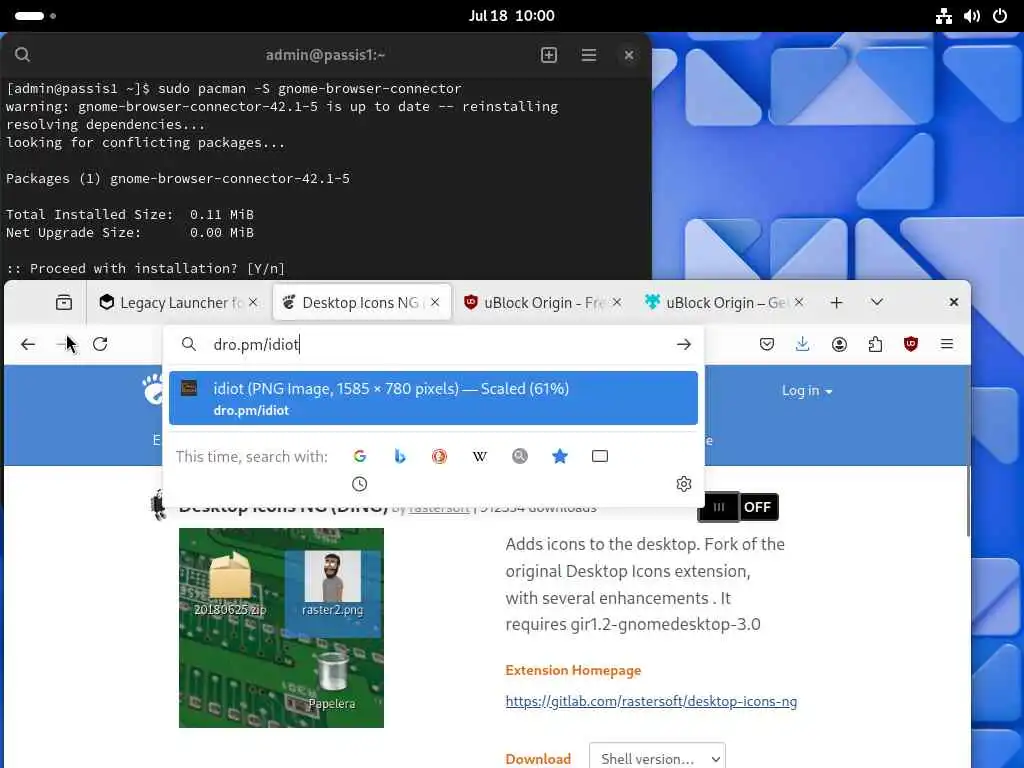Click URL bar containing dro.pm/idiot
1024x768 pixels.
tap(433, 344)
